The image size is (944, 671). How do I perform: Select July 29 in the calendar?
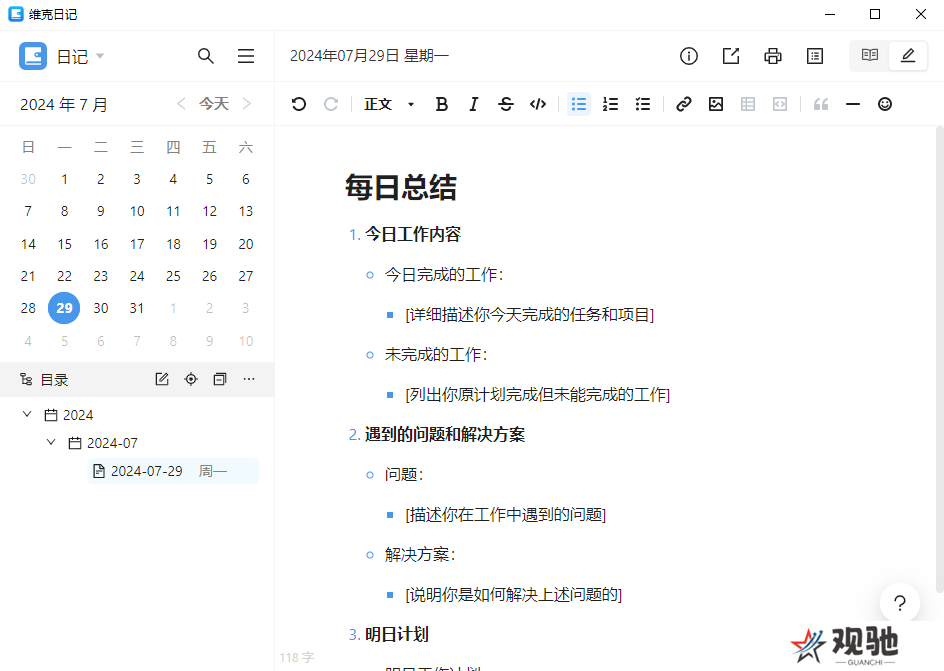pyautogui.click(x=64, y=308)
